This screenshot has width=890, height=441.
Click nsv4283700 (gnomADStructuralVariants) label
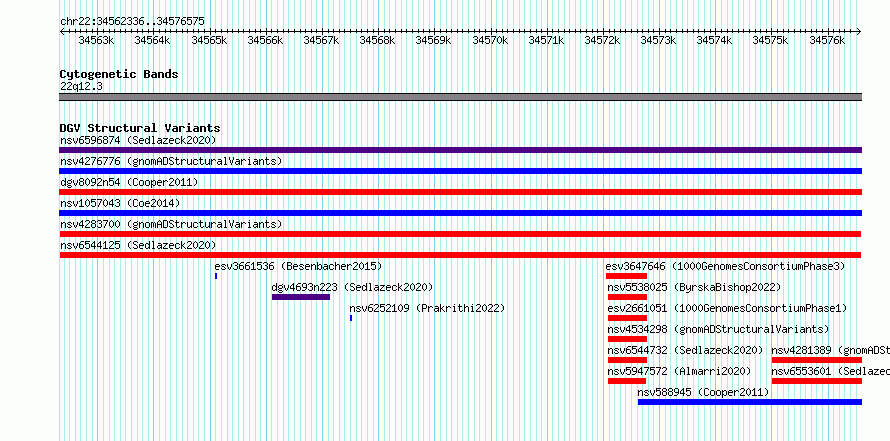tap(171, 224)
